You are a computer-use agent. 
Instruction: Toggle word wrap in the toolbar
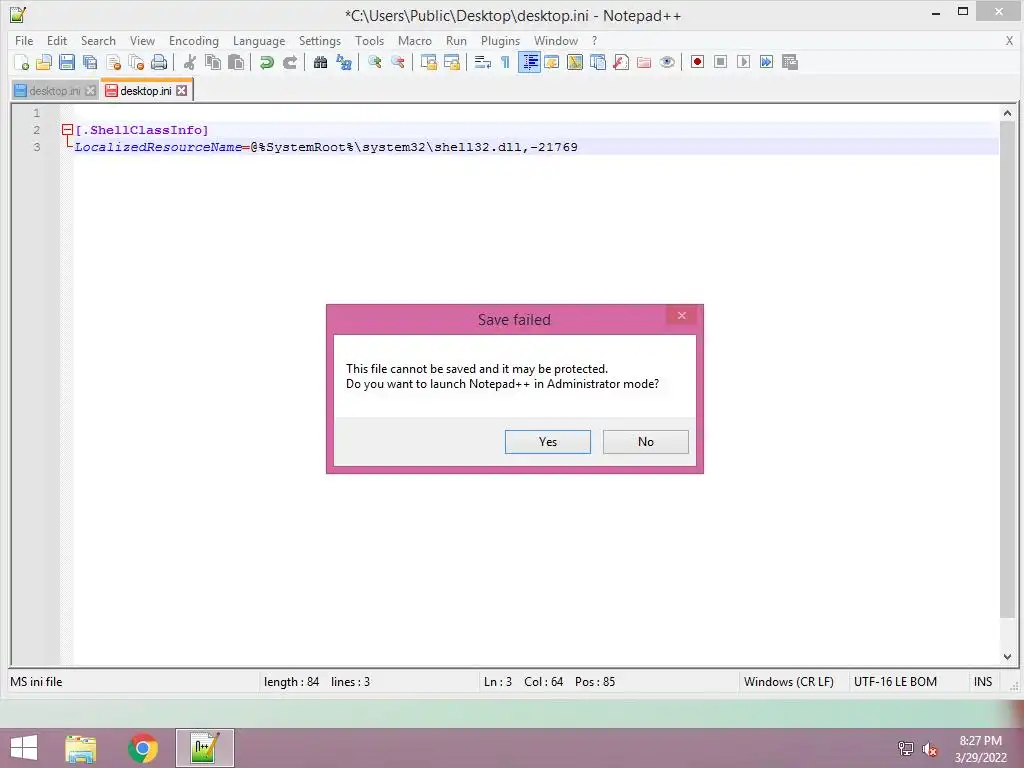click(483, 62)
